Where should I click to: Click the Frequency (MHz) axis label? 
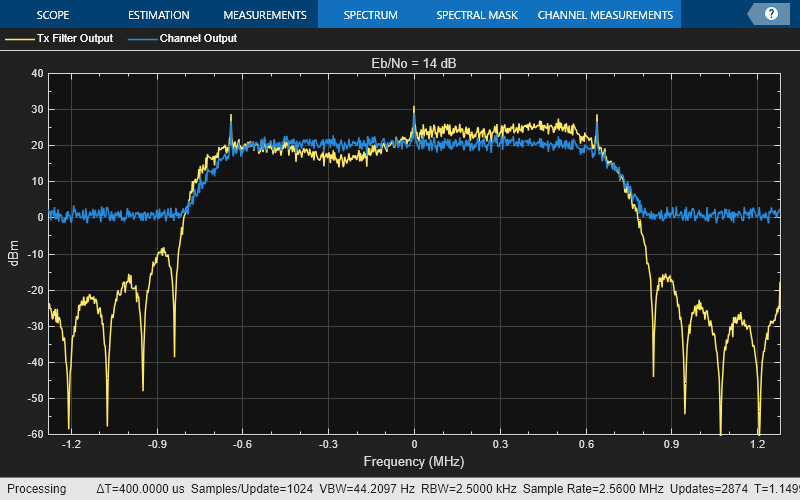click(414, 462)
